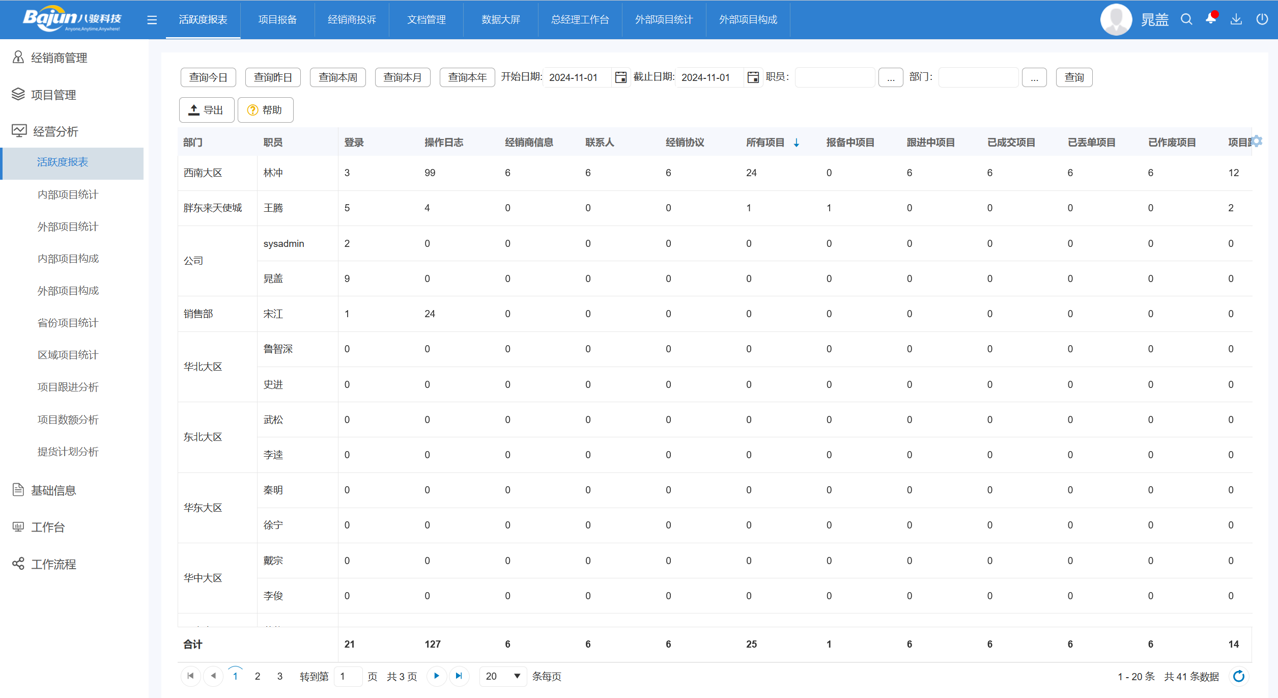Click the 查询本月 query button
1278x698 pixels.
402,76
